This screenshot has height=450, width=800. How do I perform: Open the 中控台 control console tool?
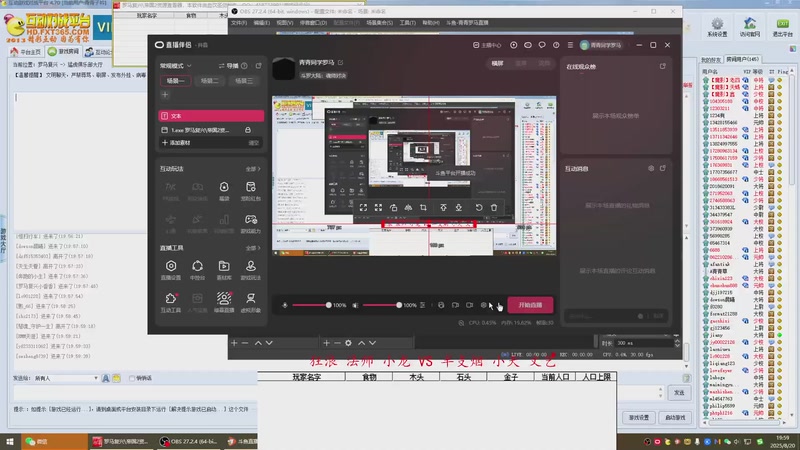coord(197,269)
